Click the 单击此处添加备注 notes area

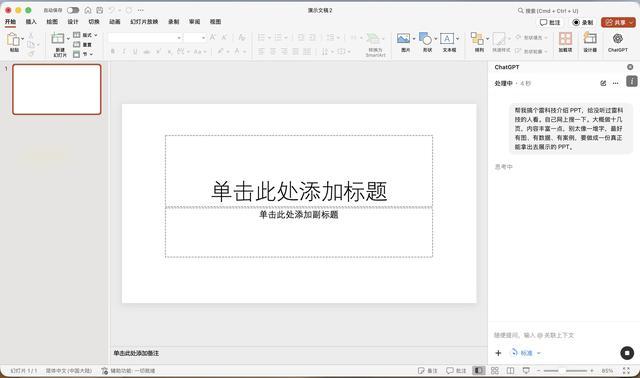tap(136, 353)
